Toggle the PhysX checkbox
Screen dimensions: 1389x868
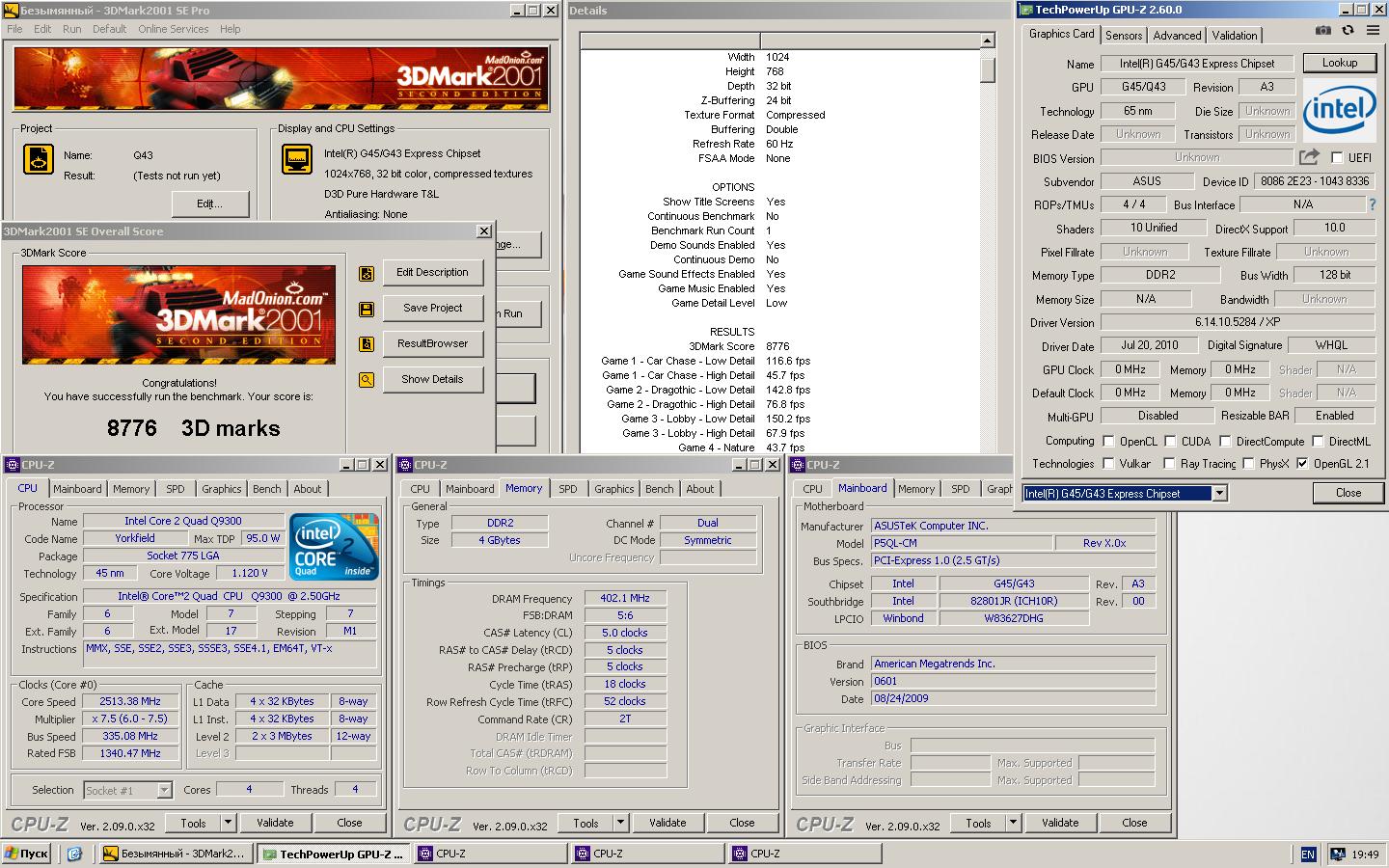(x=1249, y=464)
